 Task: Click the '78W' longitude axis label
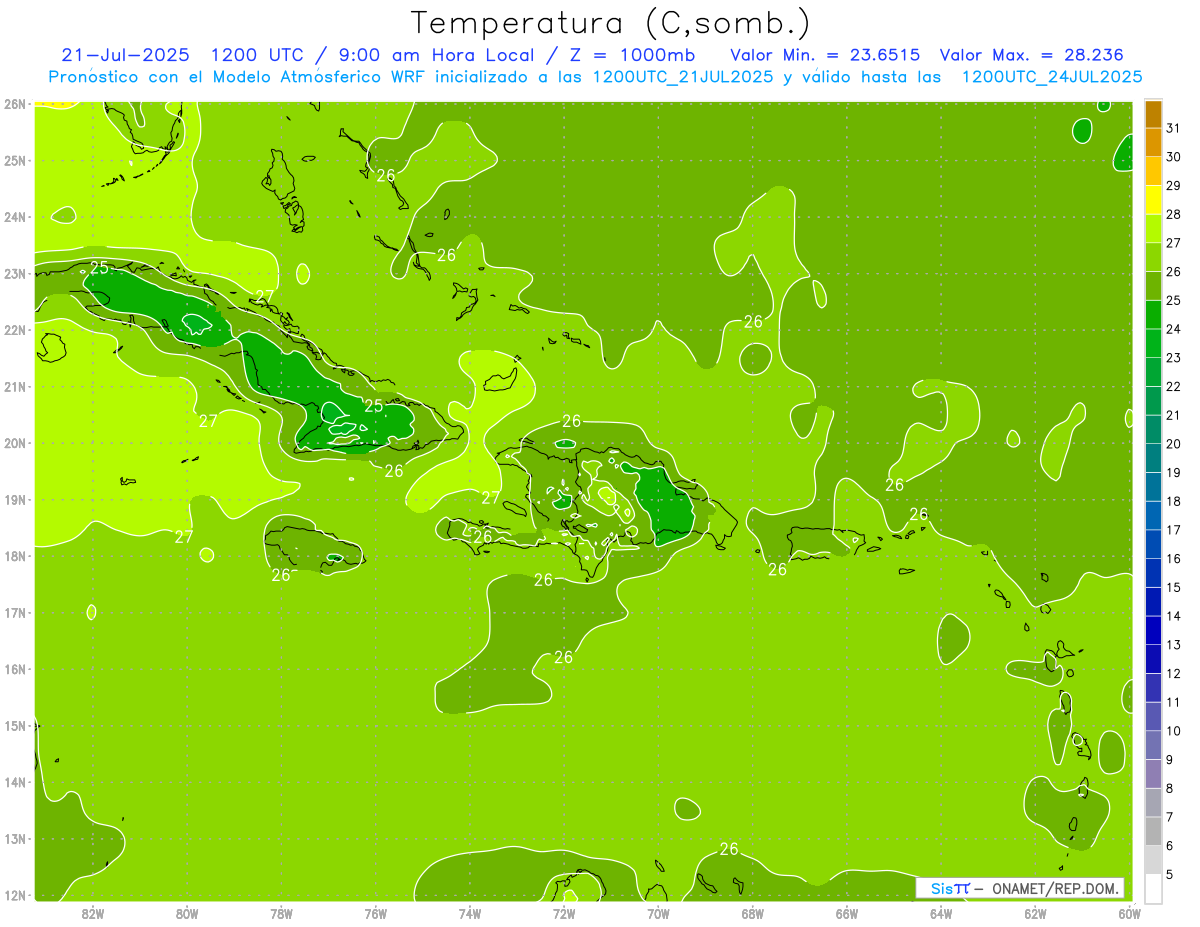click(x=281, y=913)
